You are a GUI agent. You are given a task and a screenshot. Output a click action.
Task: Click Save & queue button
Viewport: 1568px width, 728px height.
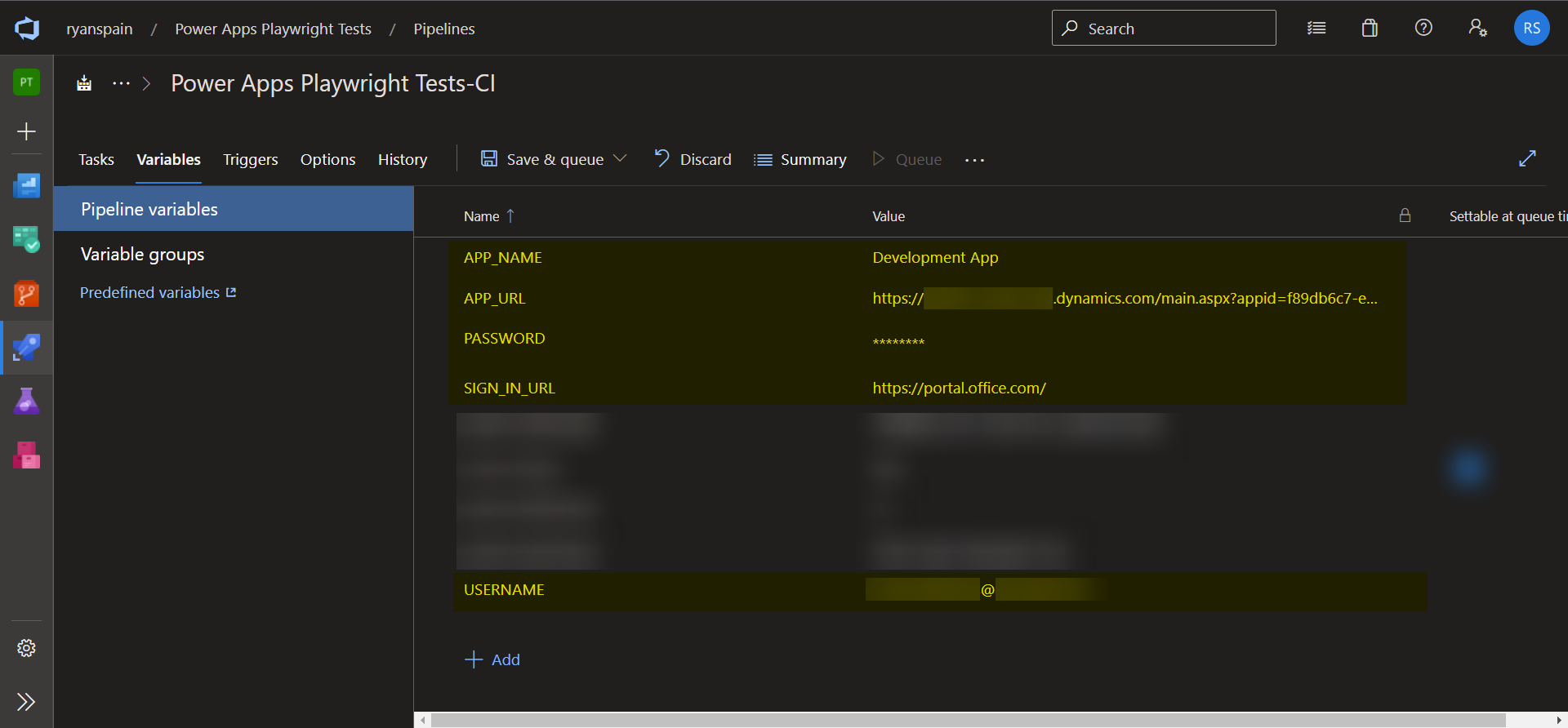click(x=542, y=159)
